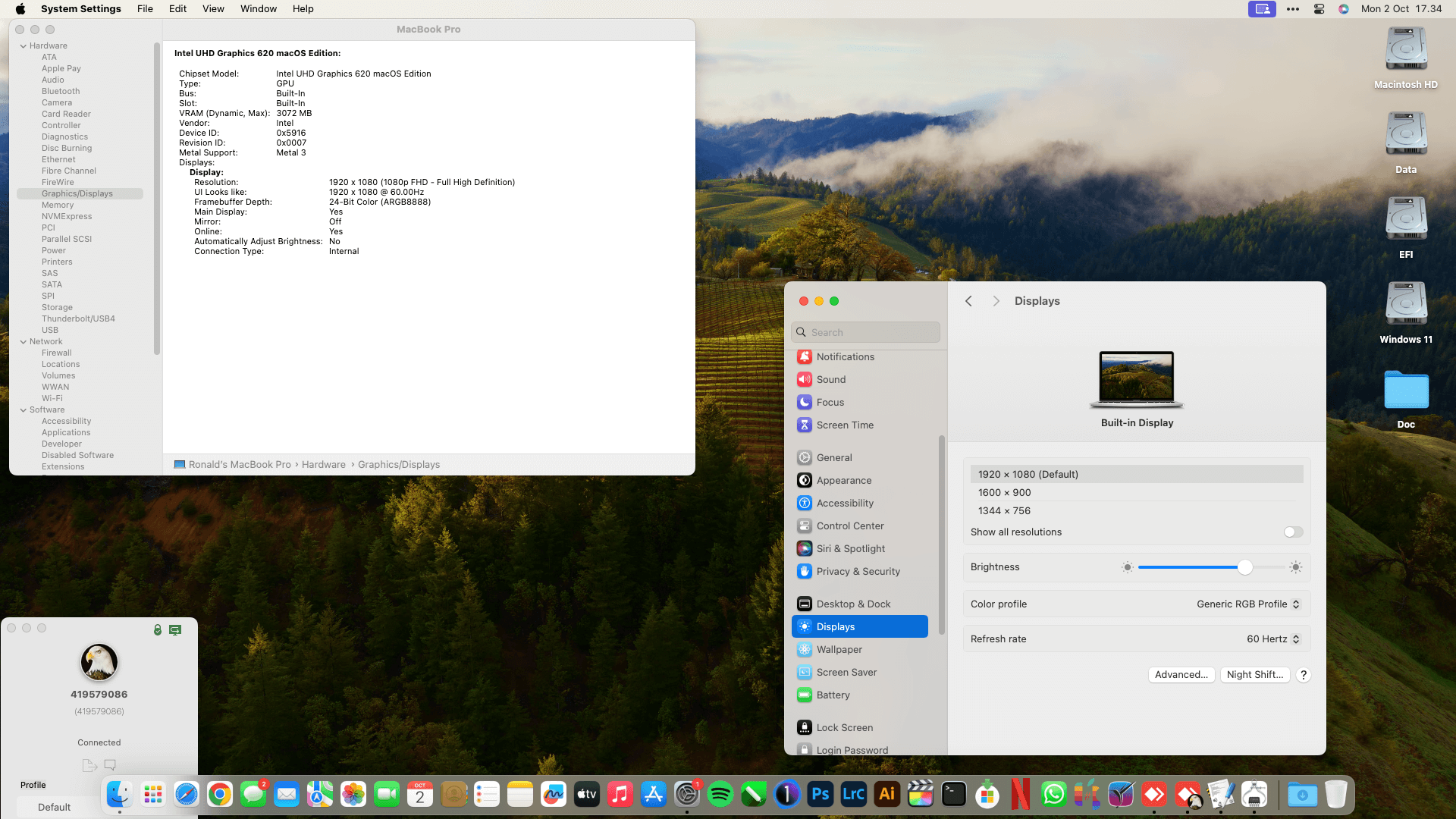Open Control Center in menu bar
The width and height of the screenshot is (1456, 819).
click(1319, 9)
